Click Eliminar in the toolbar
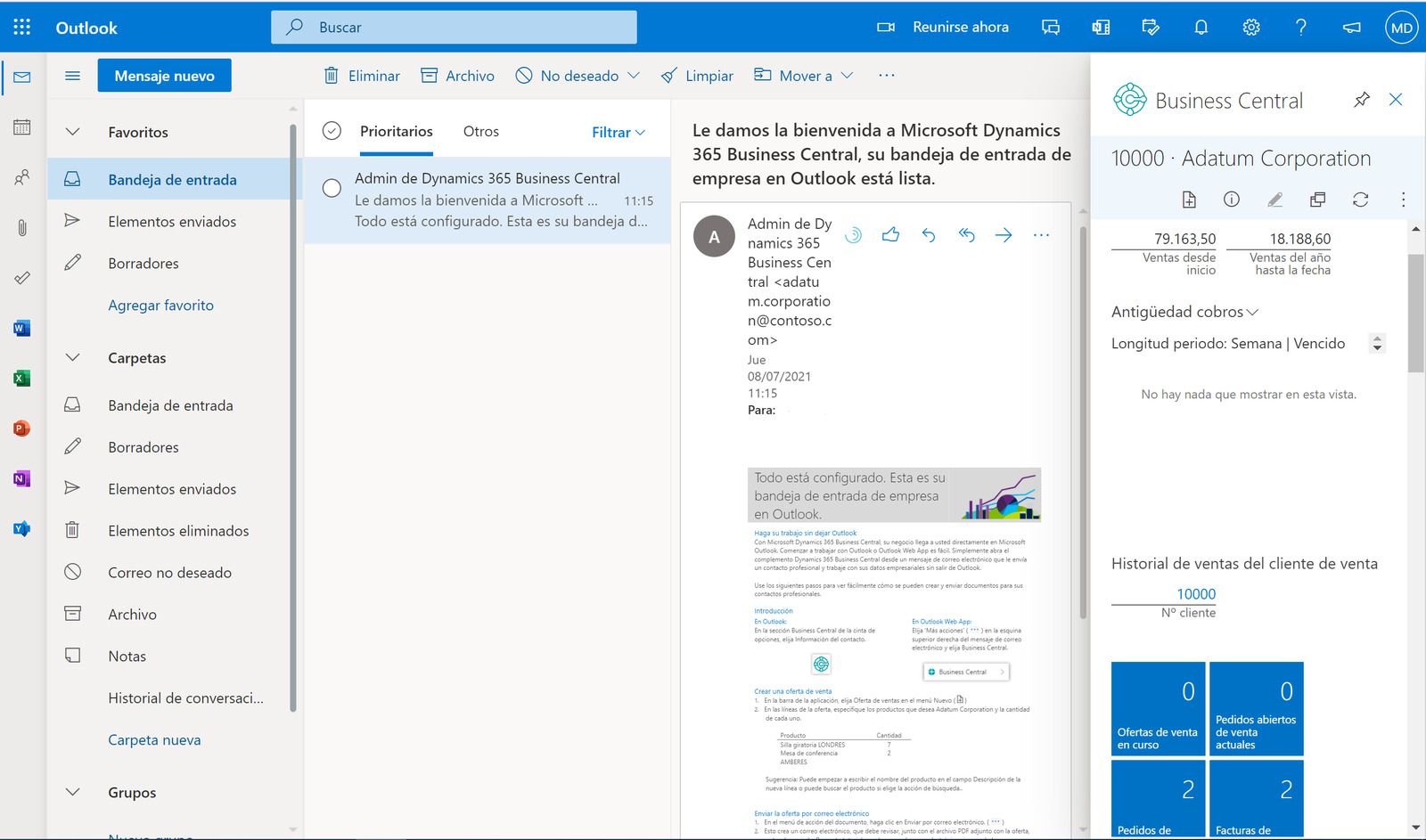Screen dimensions: 1426x840 tap(362, 76)
